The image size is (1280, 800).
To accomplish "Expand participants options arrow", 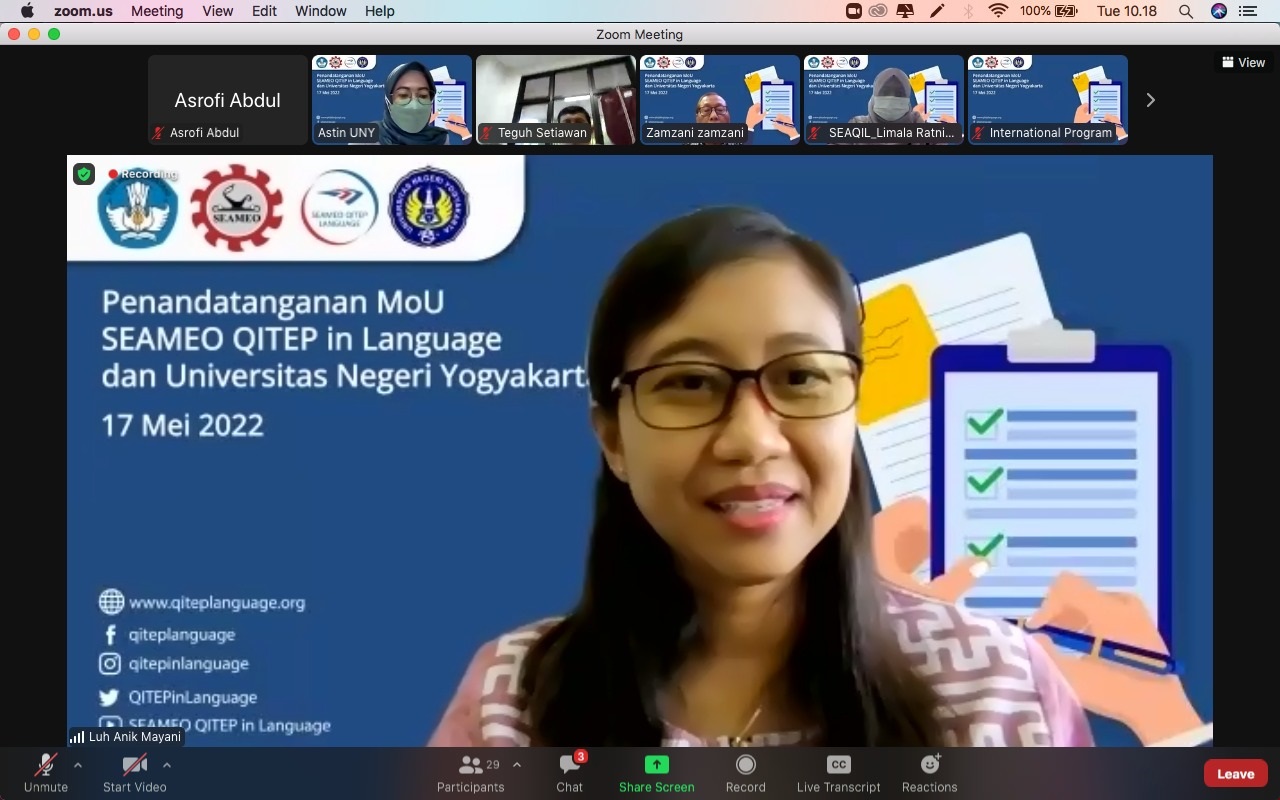I will pos(517,766).
